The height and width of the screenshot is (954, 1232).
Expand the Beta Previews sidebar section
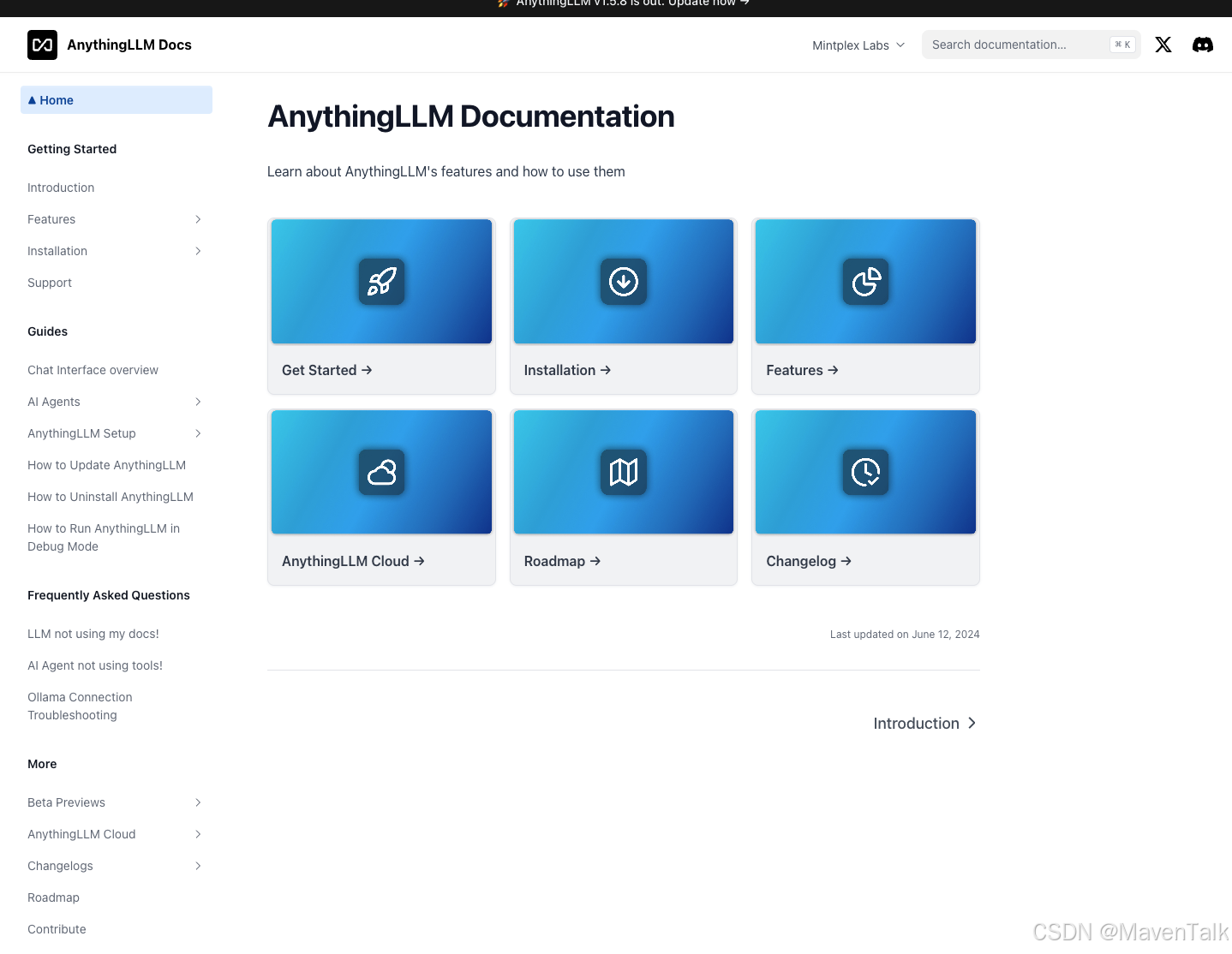198,802
